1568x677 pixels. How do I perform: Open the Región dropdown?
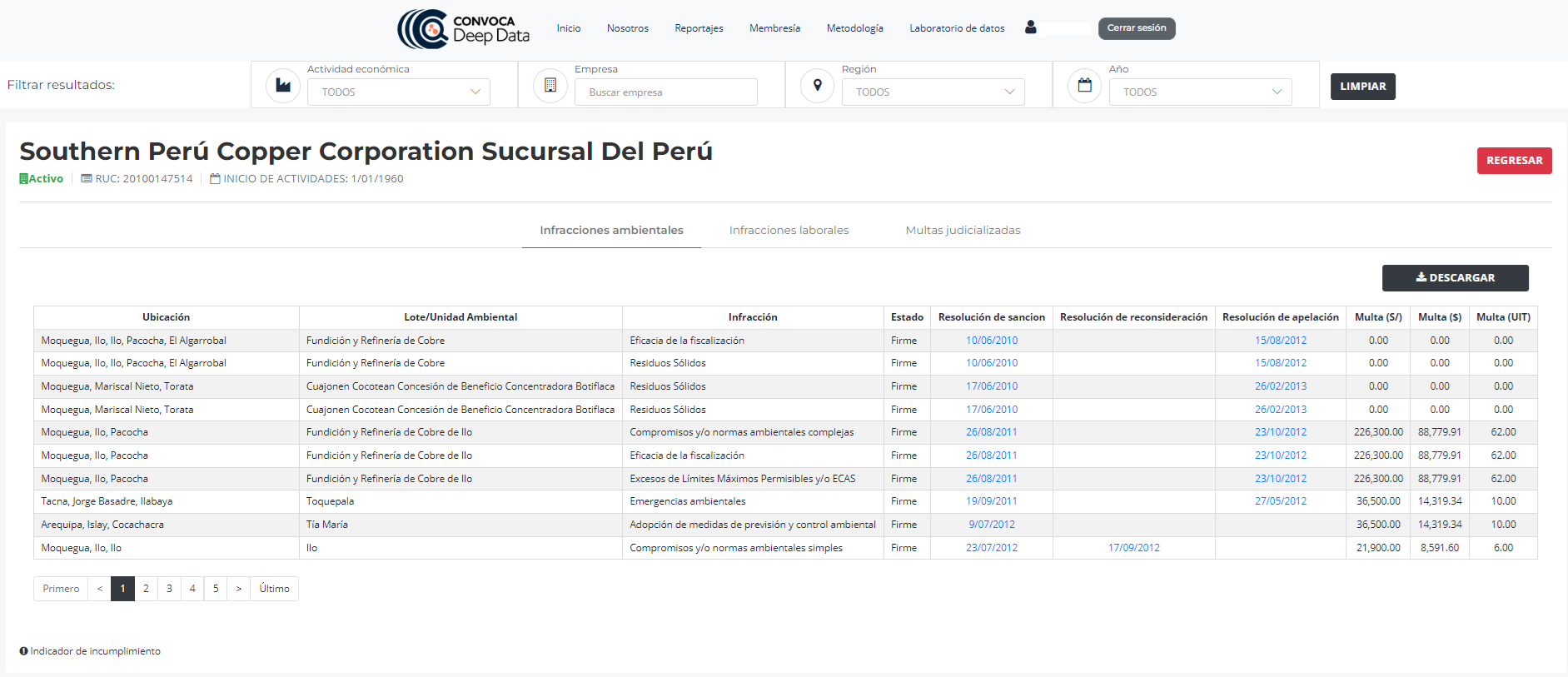tap(933, 92)
